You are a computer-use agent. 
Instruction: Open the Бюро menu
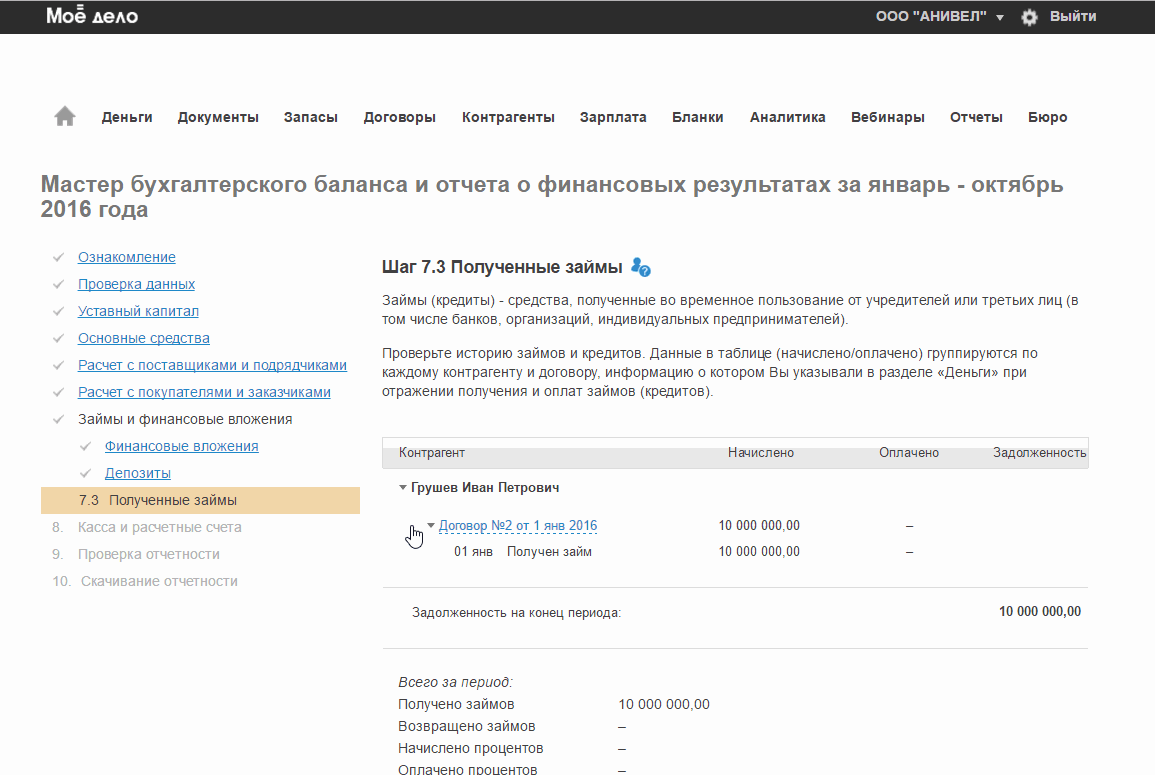click(x=1047, y=117)
